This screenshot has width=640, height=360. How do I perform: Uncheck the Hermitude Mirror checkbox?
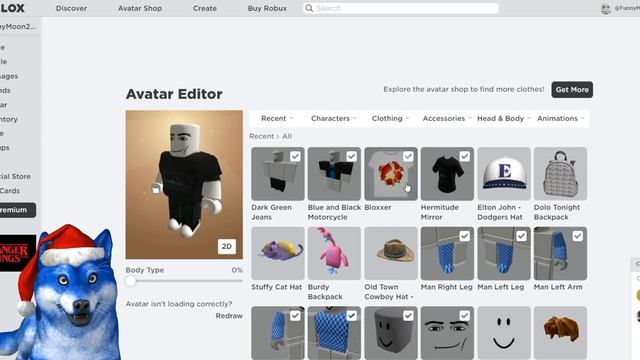(x=464, y=156)
